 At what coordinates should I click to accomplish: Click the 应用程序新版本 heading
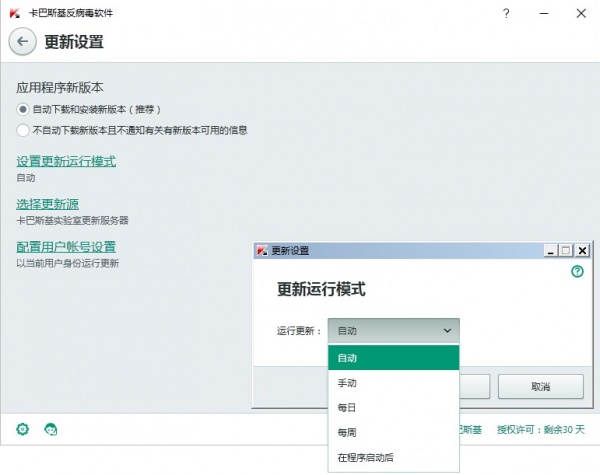(x=60, y=88)
